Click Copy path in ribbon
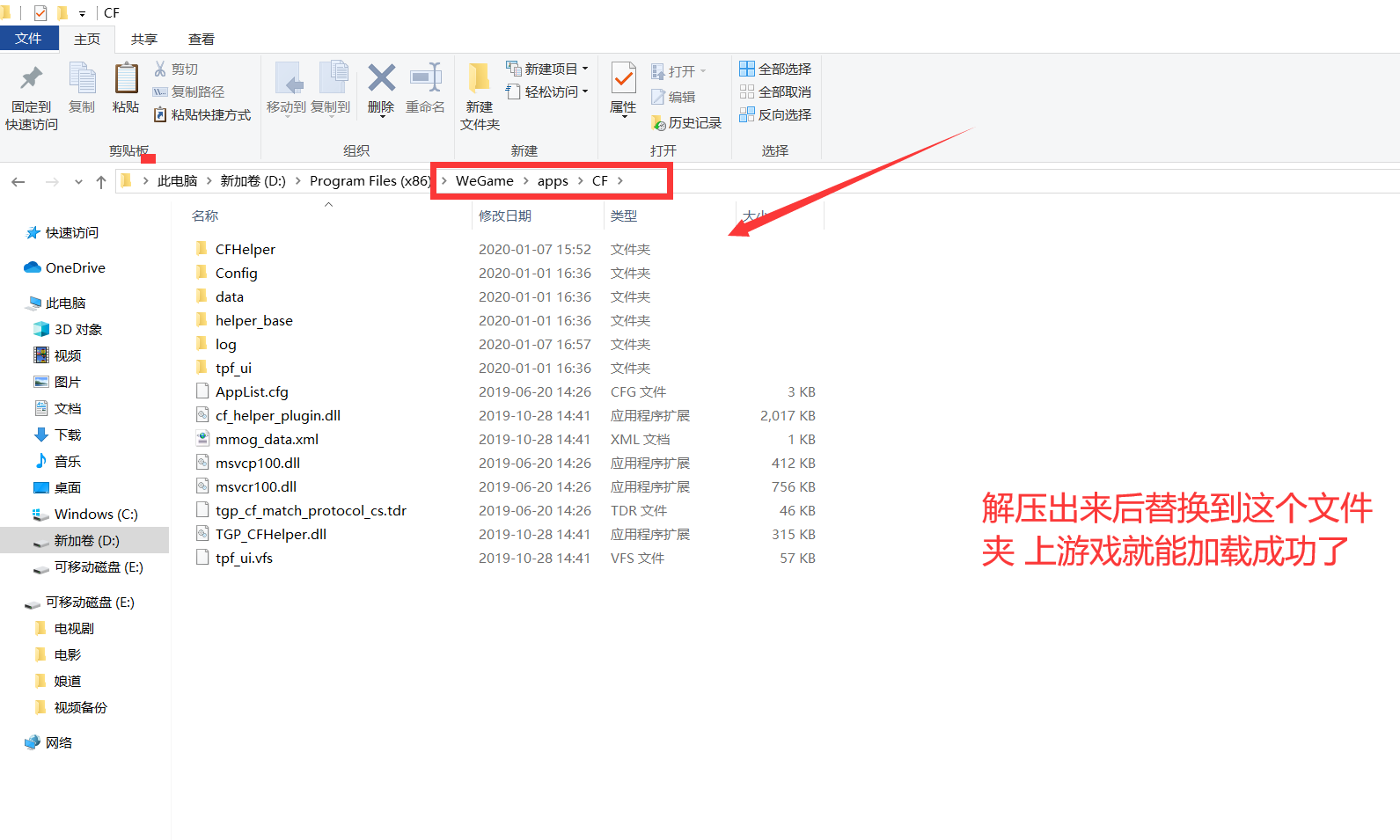 (188, 91)
